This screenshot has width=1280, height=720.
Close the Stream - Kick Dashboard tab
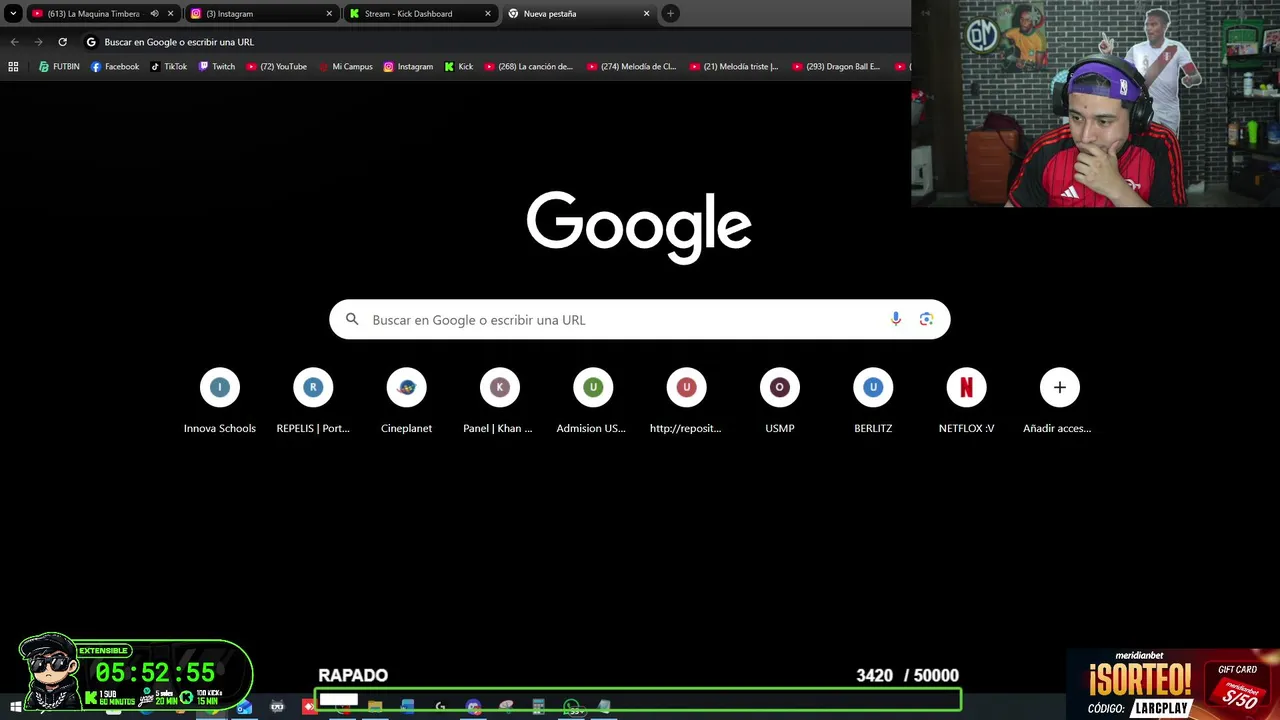tap(488, 14)
